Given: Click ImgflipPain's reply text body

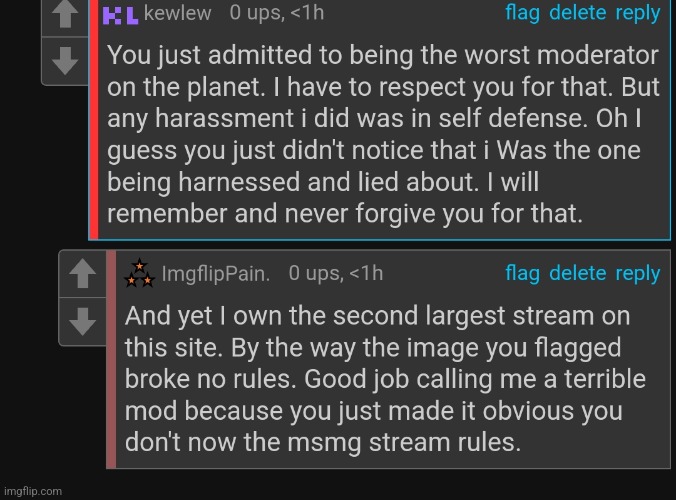Looking at the screenshot, I should (x=385, y=380).
